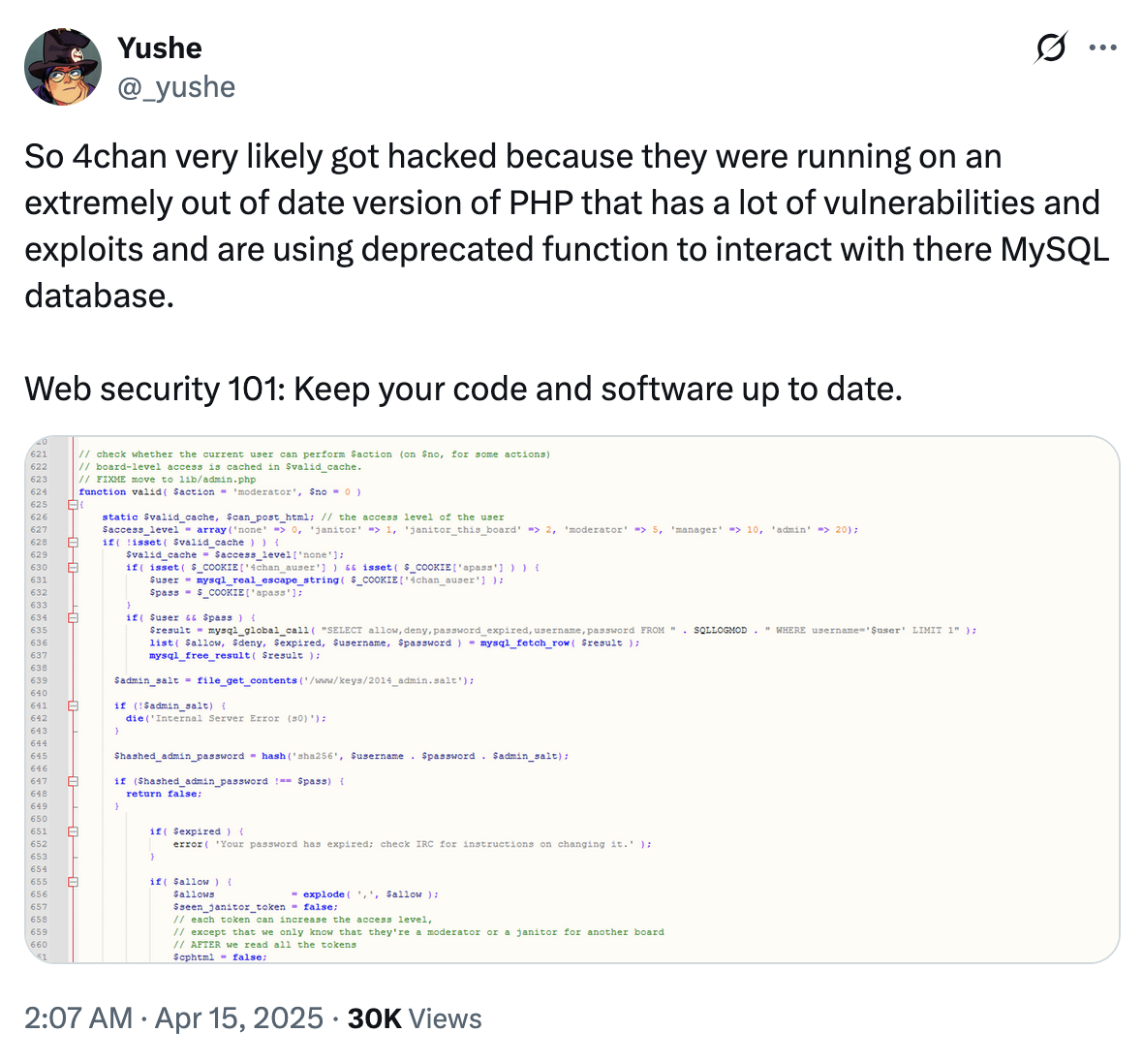Collapse the fold marker at line 647
Viewport: 1143px width, 1064px height.
73,781
